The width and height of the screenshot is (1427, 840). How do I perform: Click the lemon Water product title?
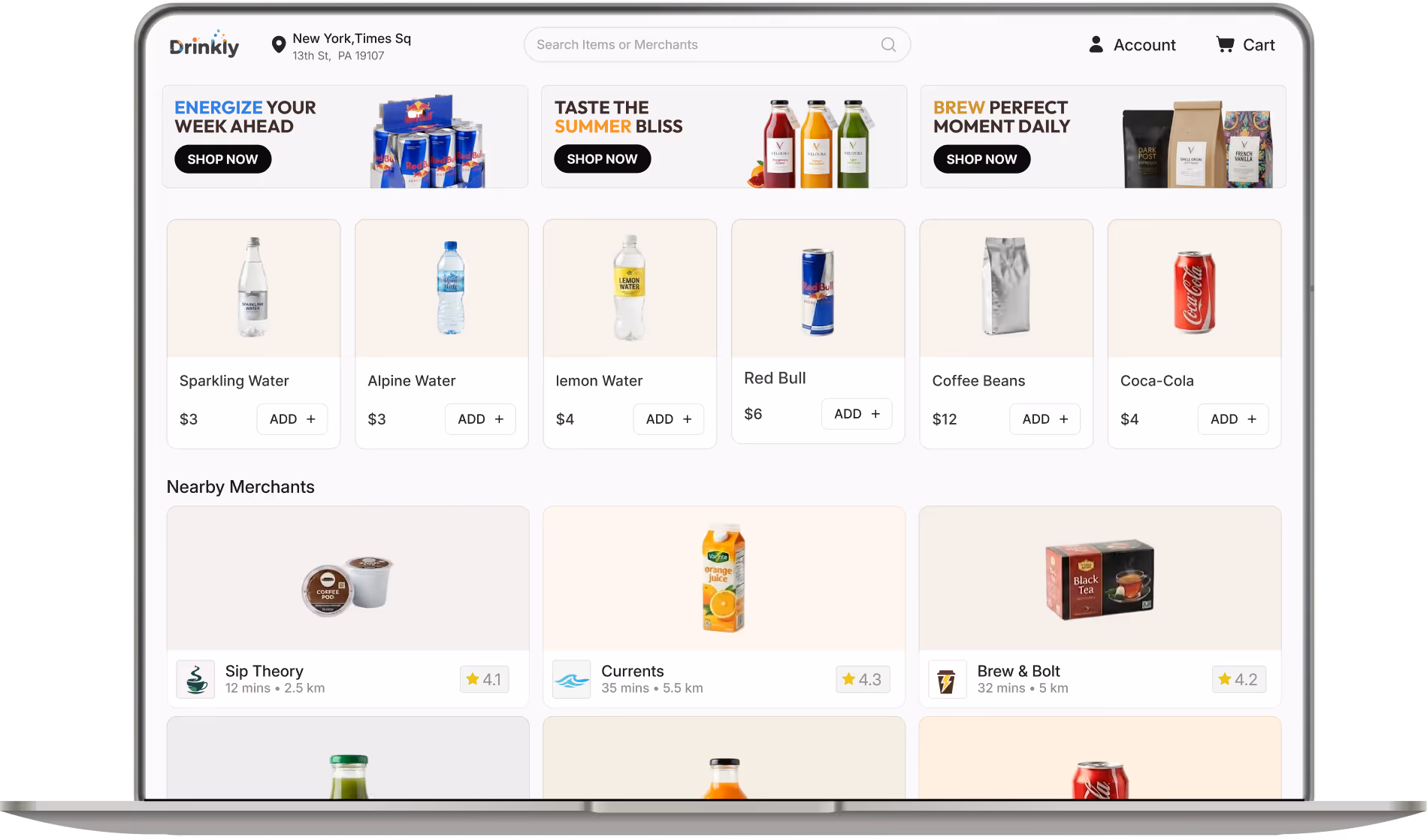599,381
